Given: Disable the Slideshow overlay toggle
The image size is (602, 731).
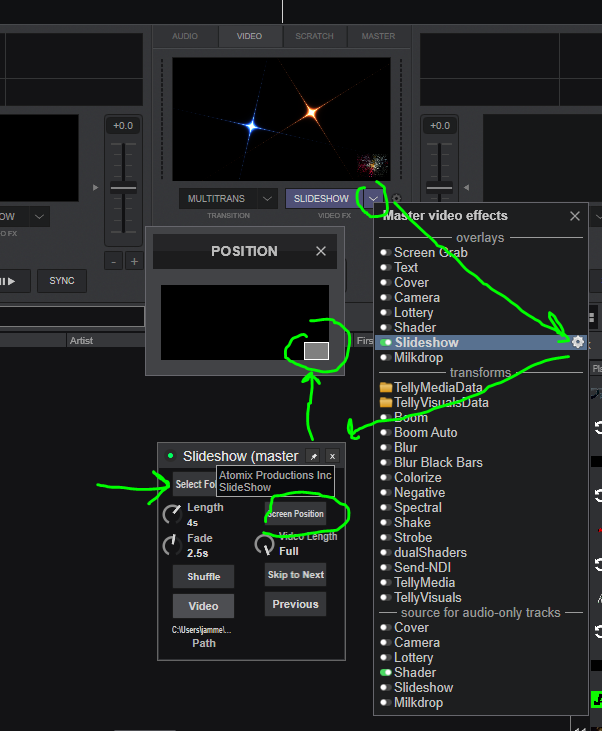Looking at the screenshot, I should click(385, 343).
